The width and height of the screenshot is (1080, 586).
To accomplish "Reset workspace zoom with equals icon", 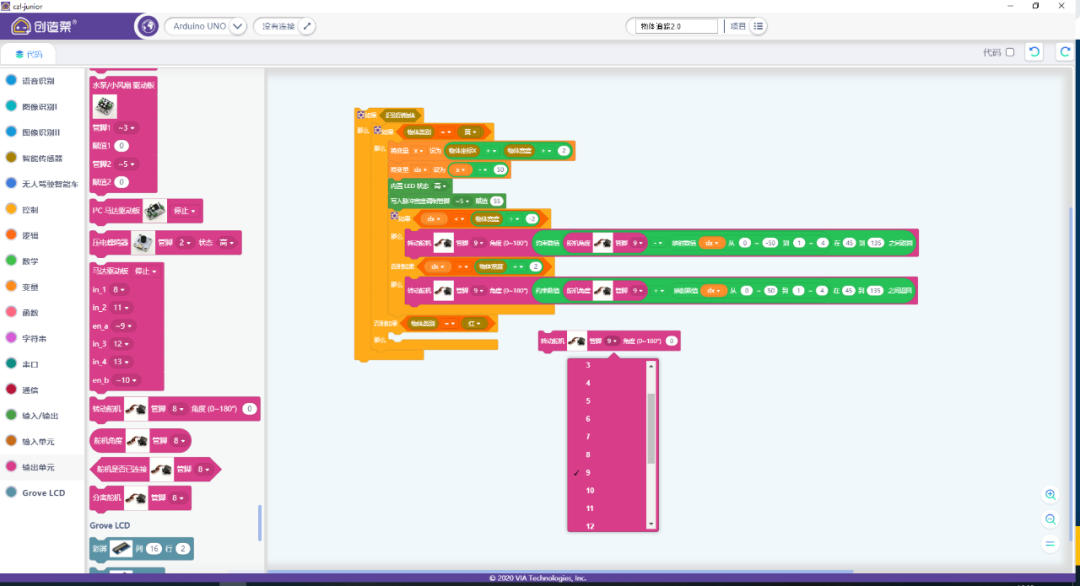I will point(1050,543).
